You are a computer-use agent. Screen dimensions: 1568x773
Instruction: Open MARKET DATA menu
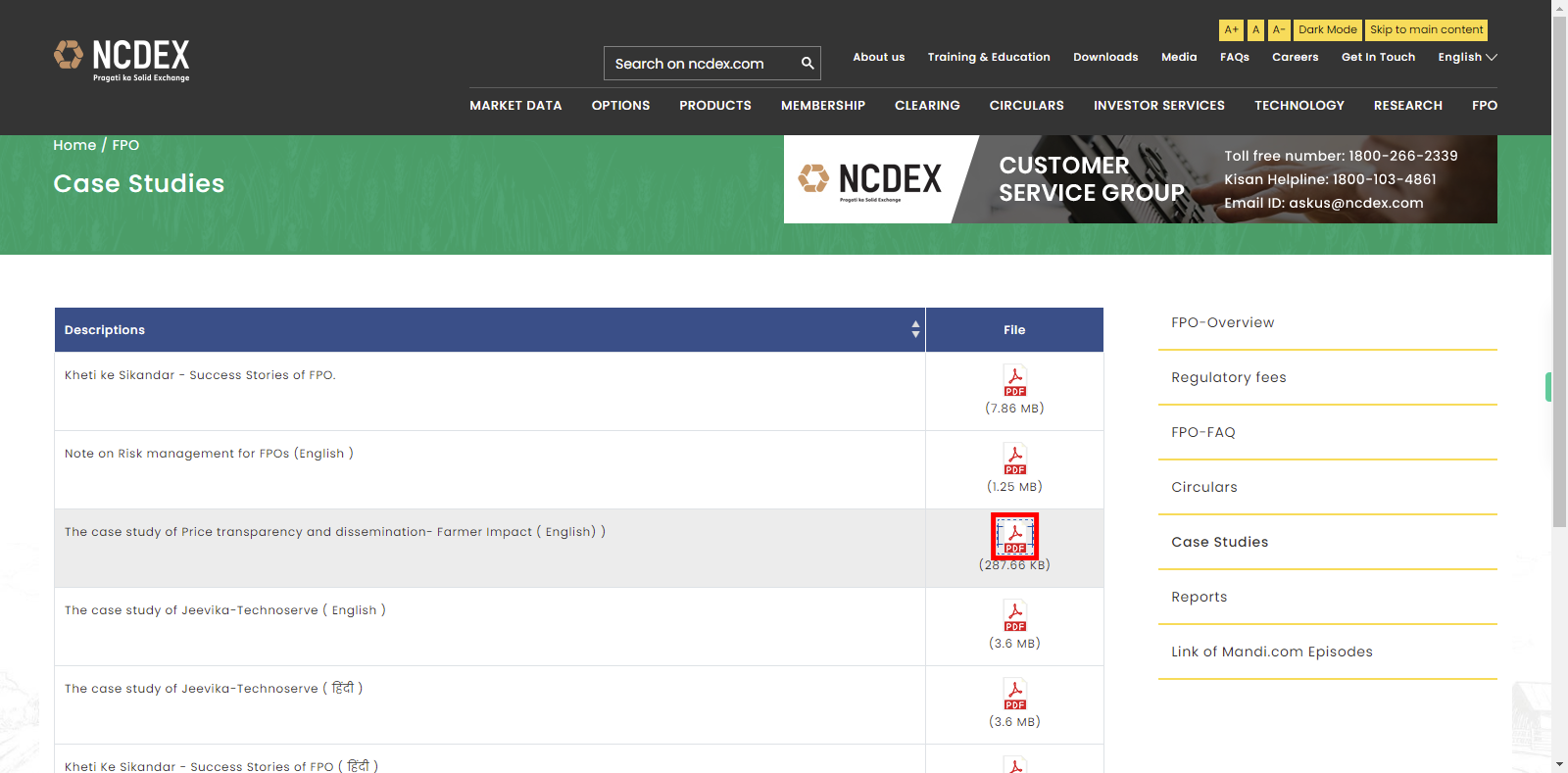[x=515, y=105]
